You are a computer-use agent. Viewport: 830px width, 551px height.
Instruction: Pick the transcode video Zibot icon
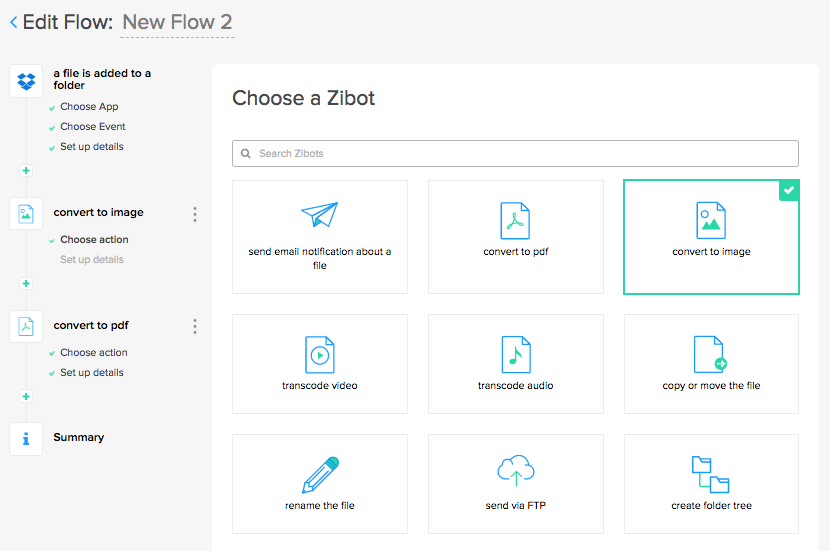click(319, 354)
